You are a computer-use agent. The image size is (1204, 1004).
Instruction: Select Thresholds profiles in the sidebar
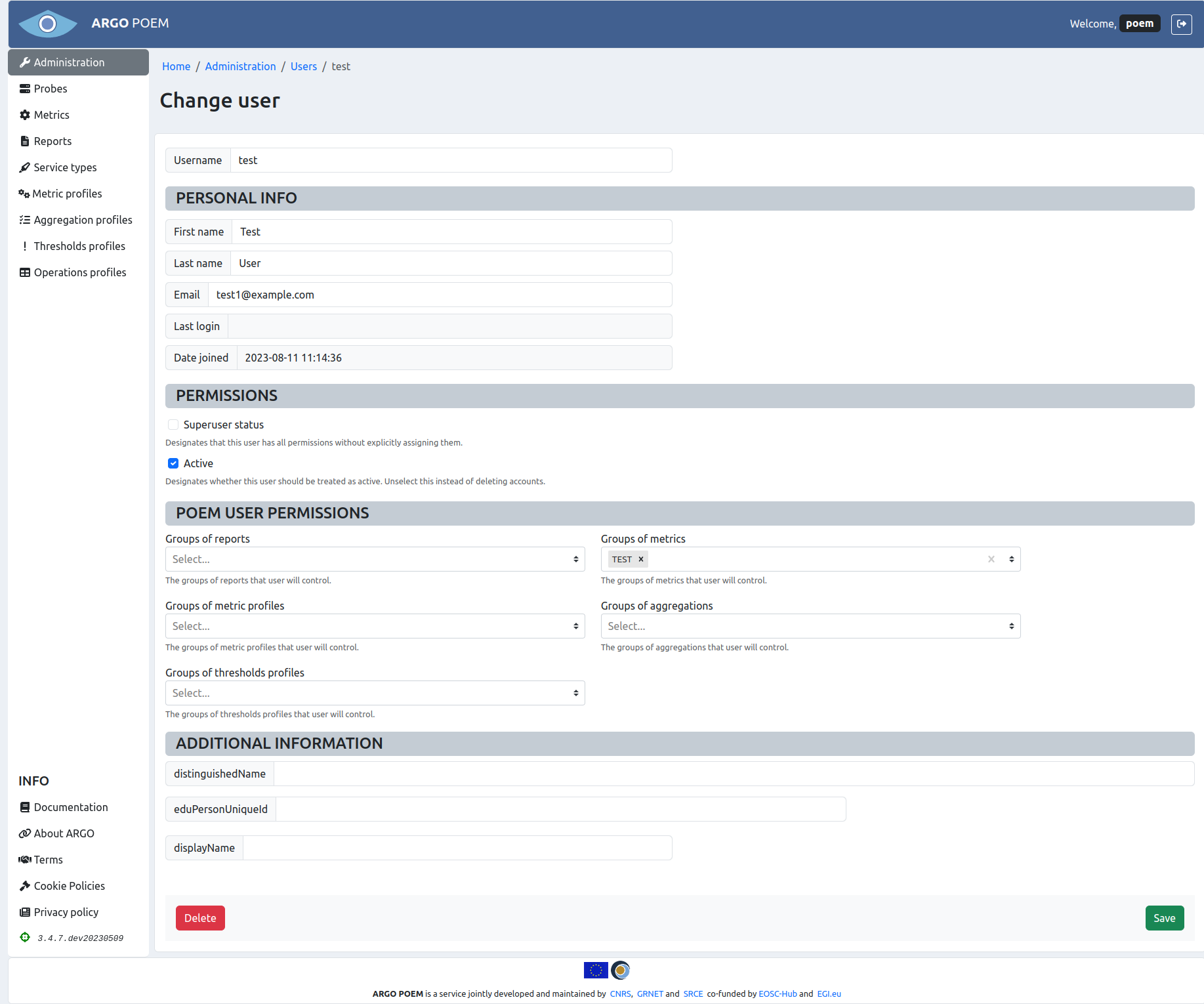click(x=79, y=246)
